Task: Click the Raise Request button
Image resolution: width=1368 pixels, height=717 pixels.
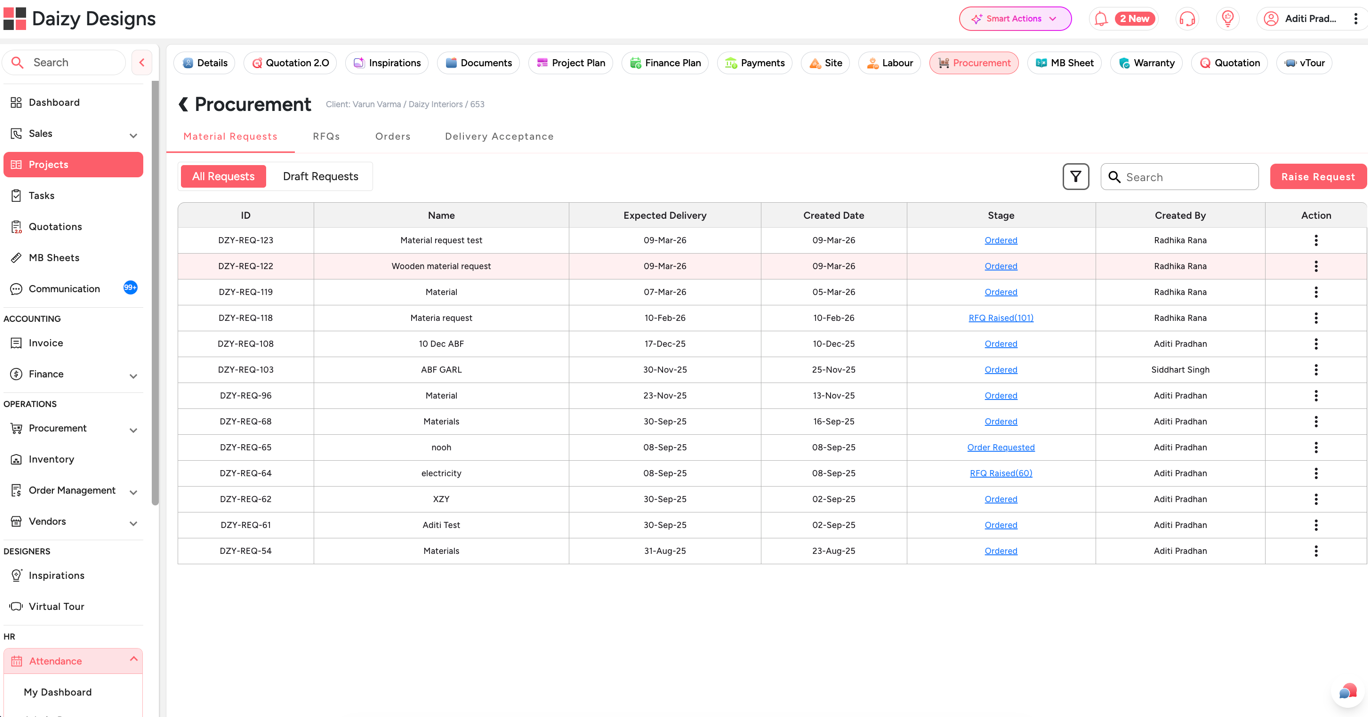Action: [1318, 176]
